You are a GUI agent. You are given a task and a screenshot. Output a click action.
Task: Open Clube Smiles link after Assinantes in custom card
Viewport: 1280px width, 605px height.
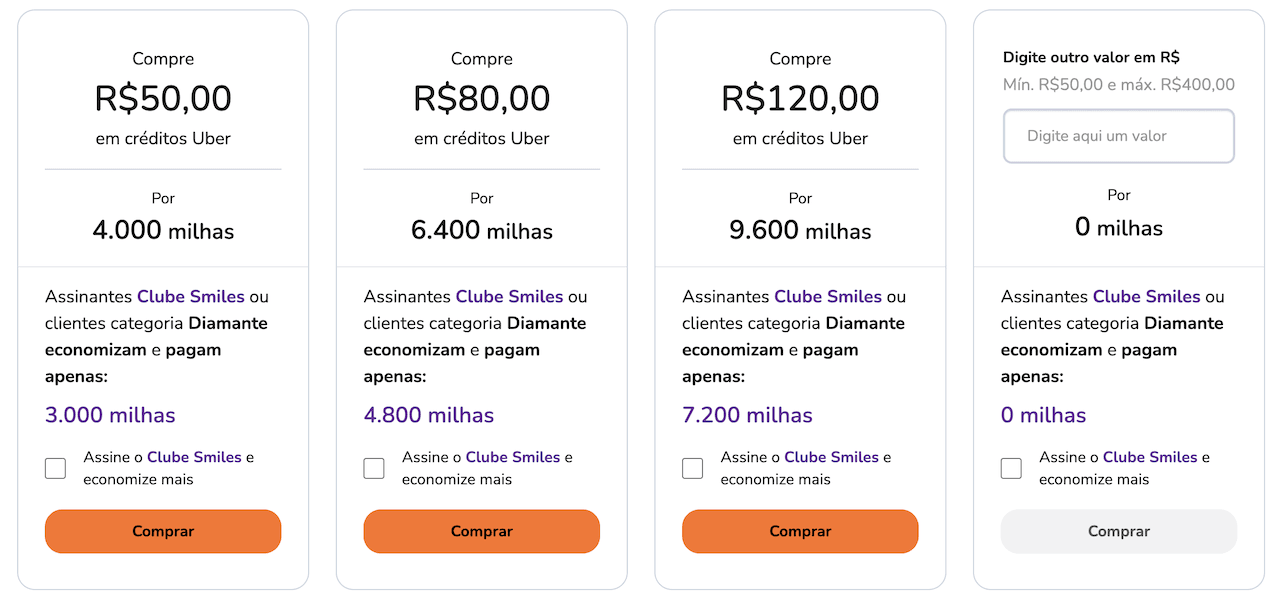click(x=1147, y=297)
